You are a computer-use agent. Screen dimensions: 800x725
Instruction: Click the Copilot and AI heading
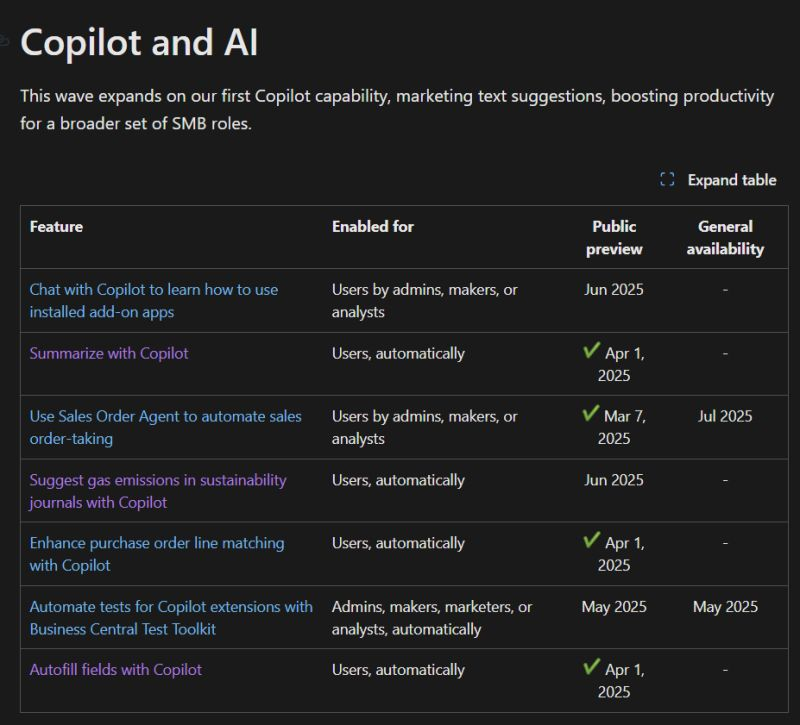[x=139, y=42]
